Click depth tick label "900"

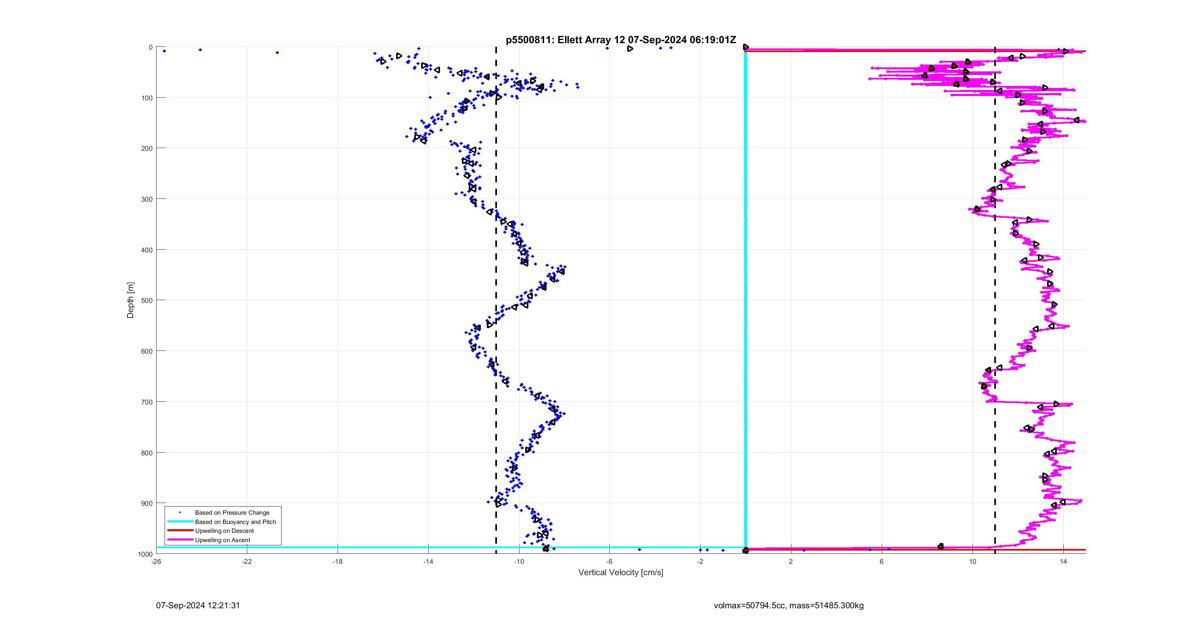146,503
